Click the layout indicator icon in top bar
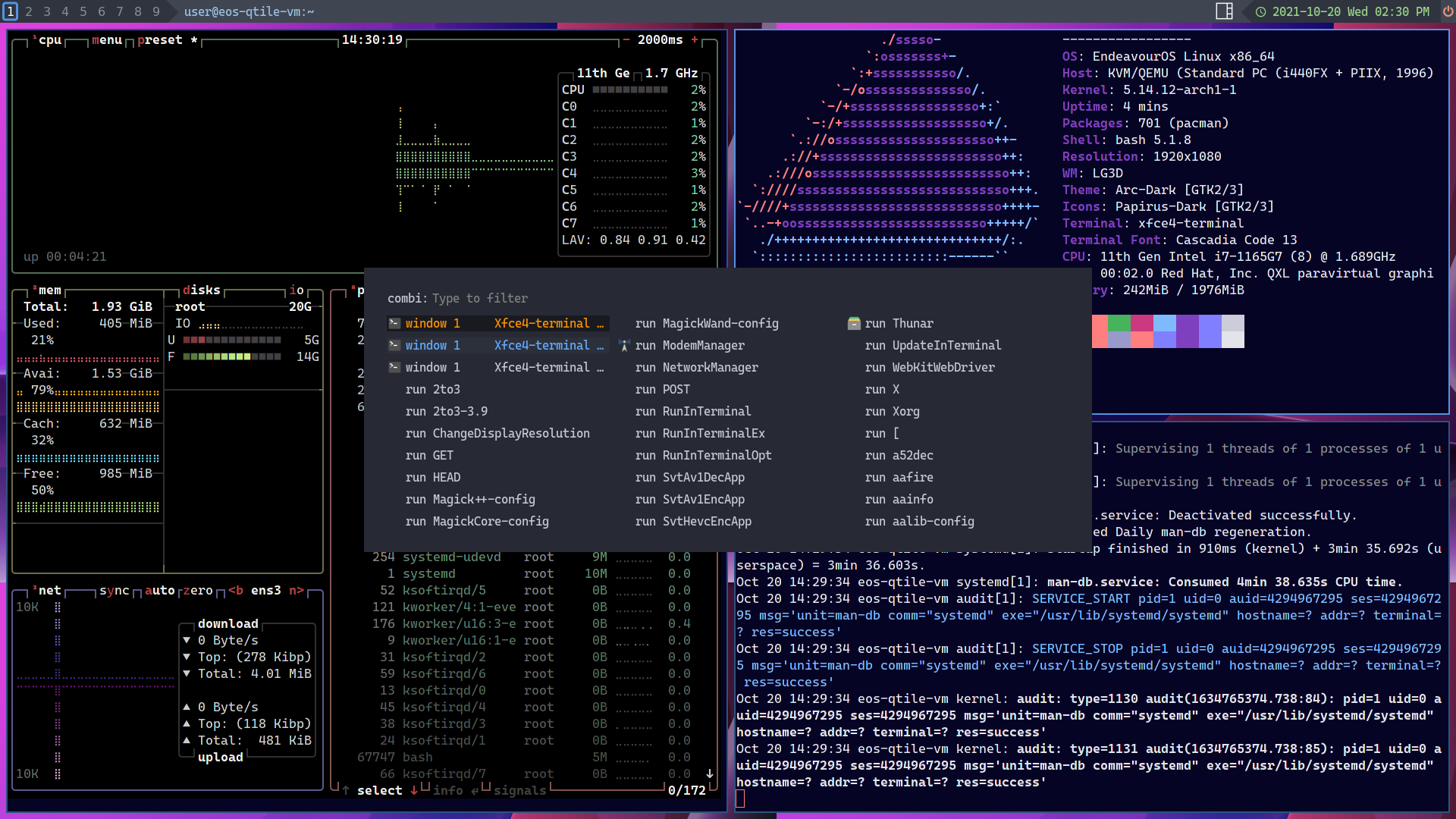The image size is (1456, 819). coord(1224,11)
